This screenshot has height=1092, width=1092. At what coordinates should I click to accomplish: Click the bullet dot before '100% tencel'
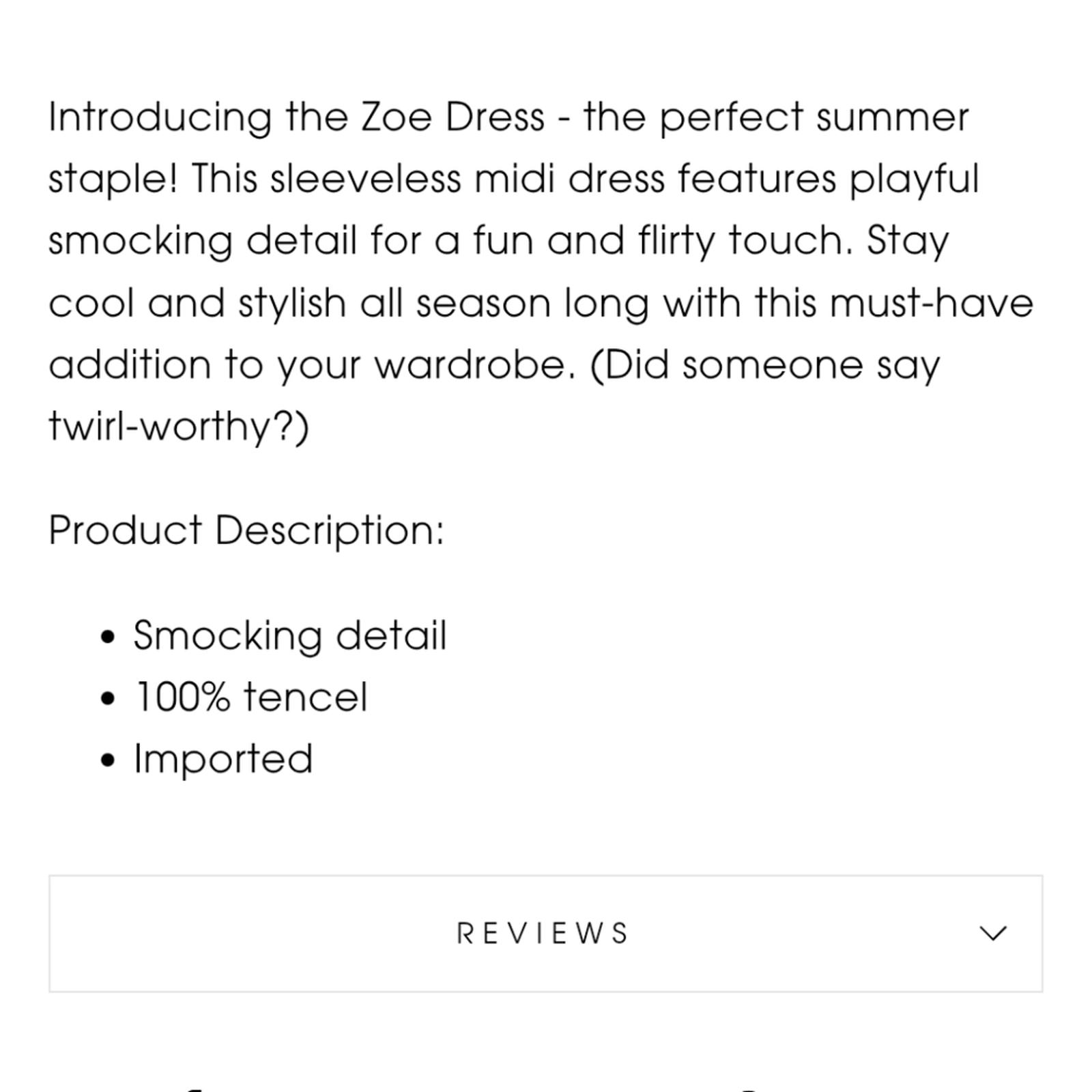pyautogui.click(x=108, y=699)
